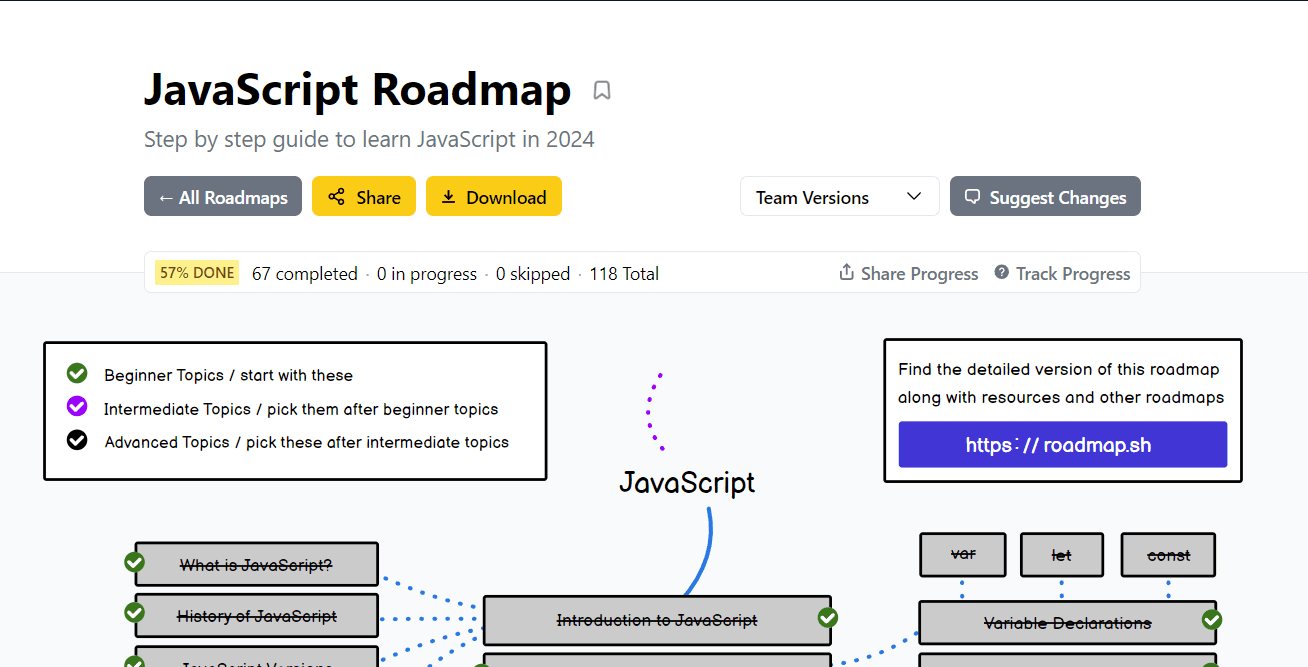
Task: Expand the Team Versions chevron
Action: 913,196
